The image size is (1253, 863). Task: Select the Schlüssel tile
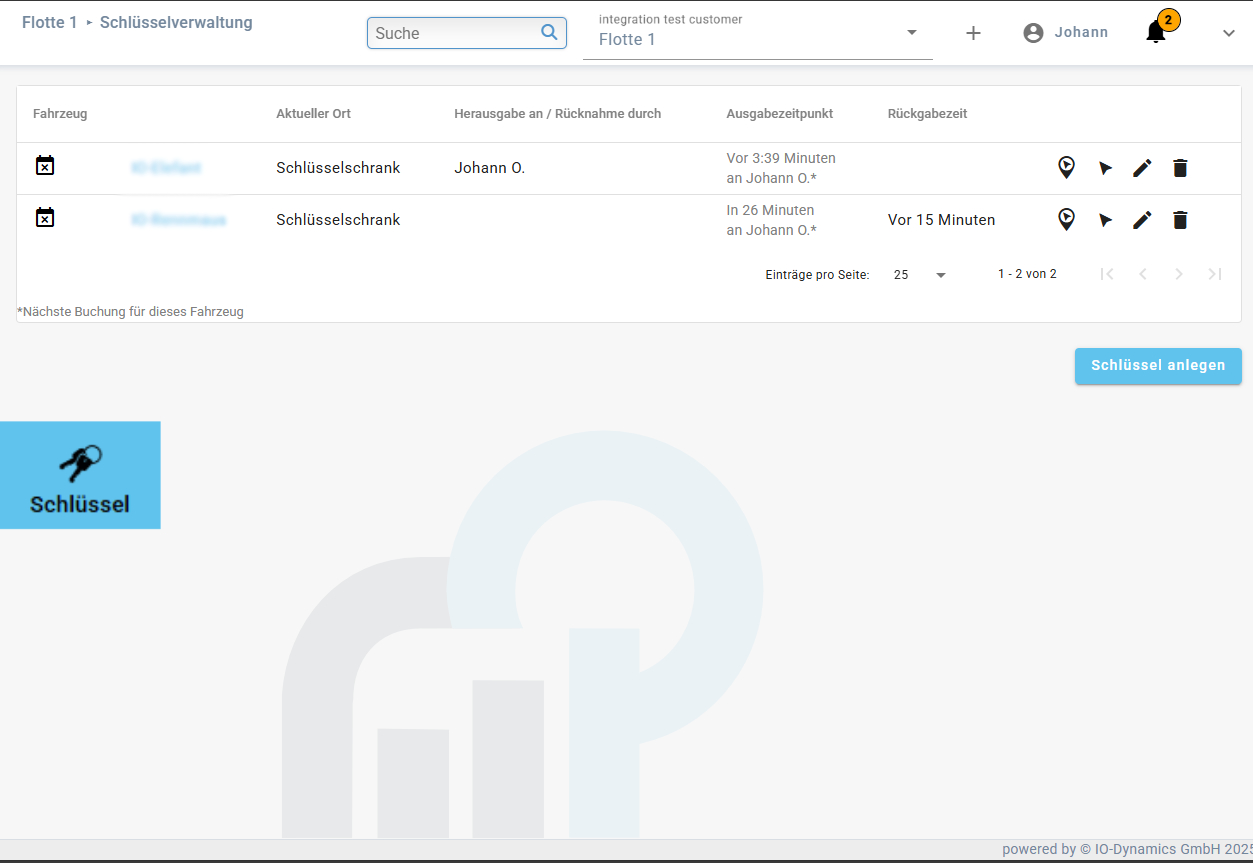point(80,475)
